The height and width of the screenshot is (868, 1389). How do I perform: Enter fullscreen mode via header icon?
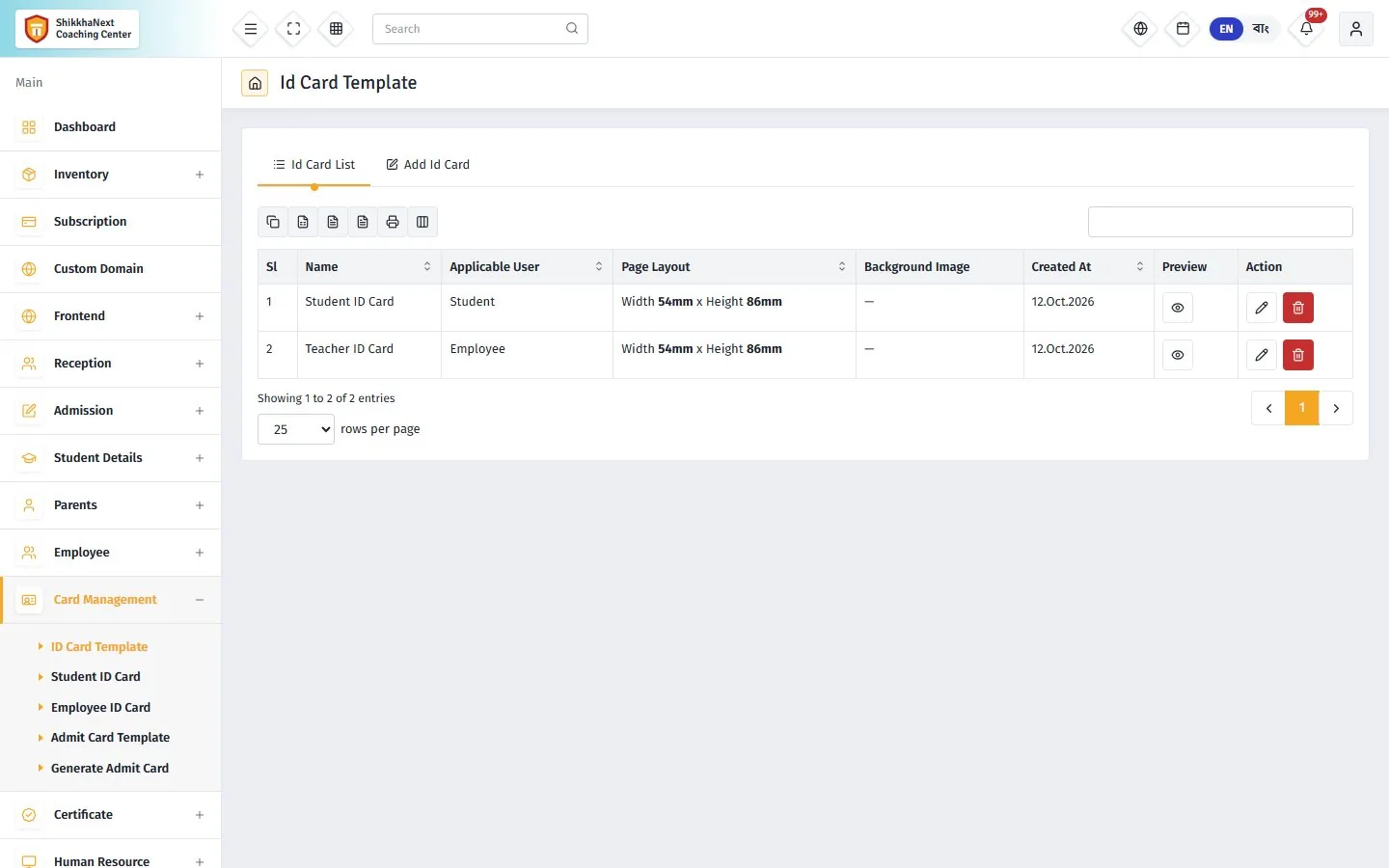[294, 29]
